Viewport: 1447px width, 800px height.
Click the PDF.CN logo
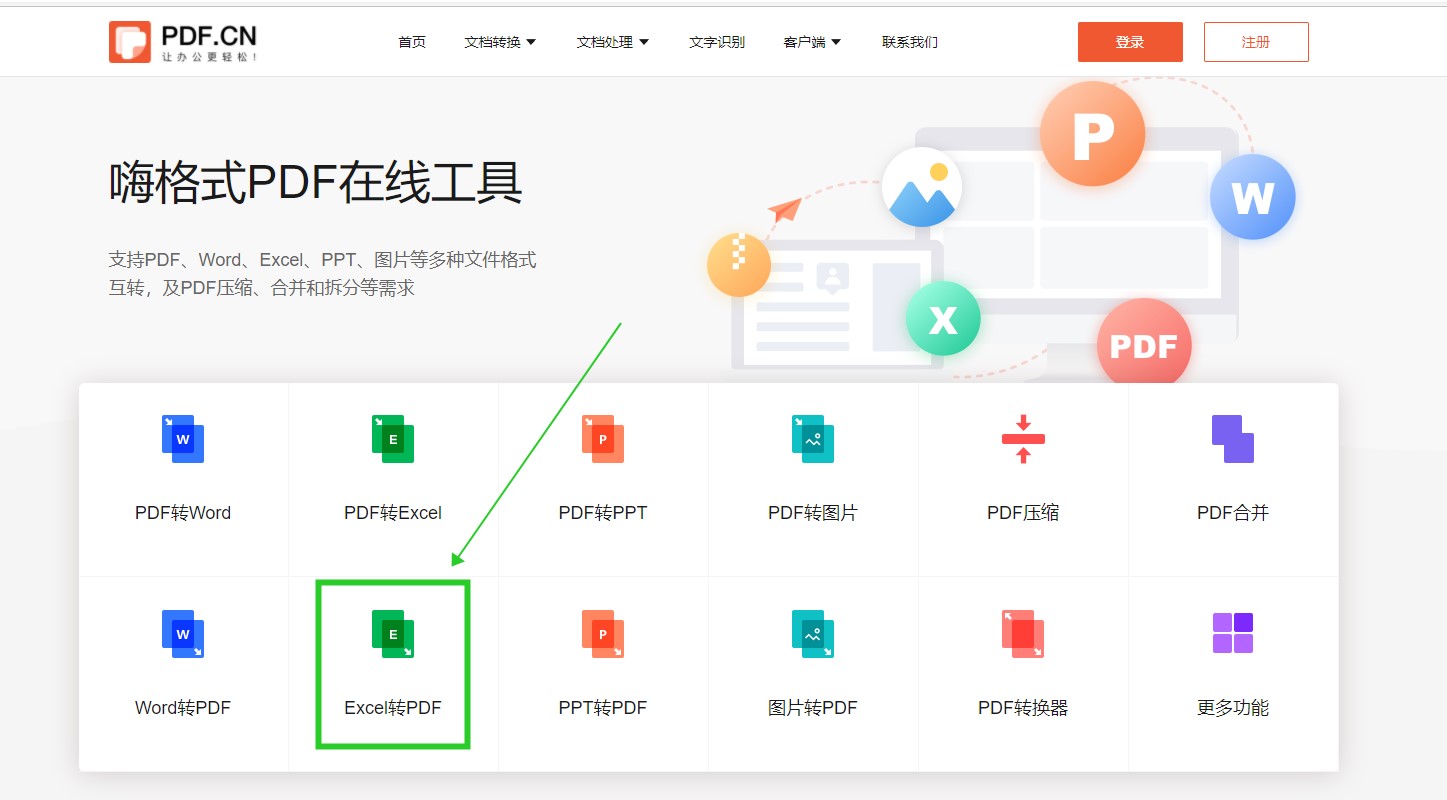[x=183, y=42]
